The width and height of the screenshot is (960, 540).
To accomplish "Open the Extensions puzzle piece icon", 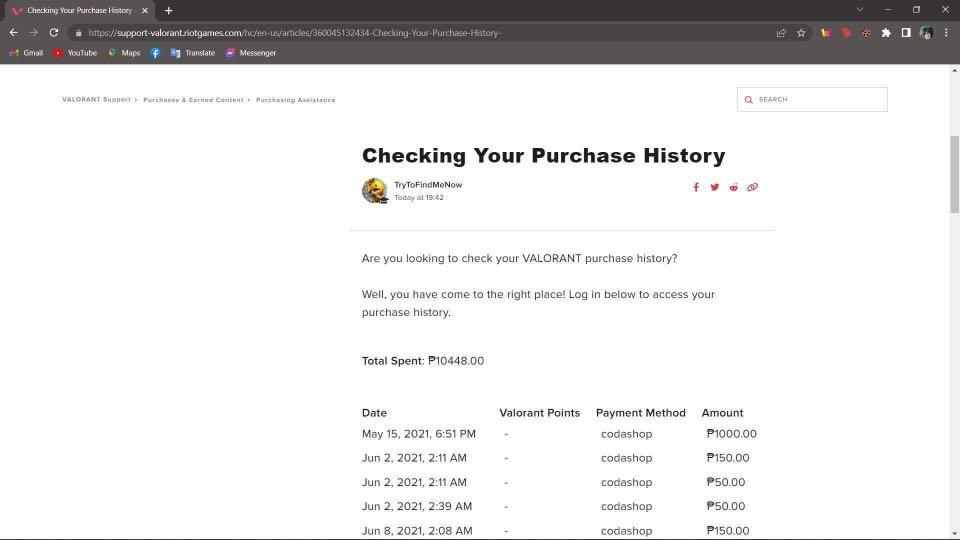I will (x=886, y=33).
